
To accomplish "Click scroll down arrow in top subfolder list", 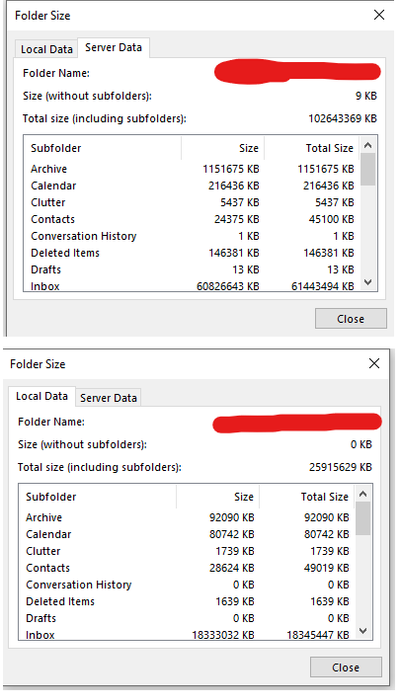I will [x=368, y=282].
